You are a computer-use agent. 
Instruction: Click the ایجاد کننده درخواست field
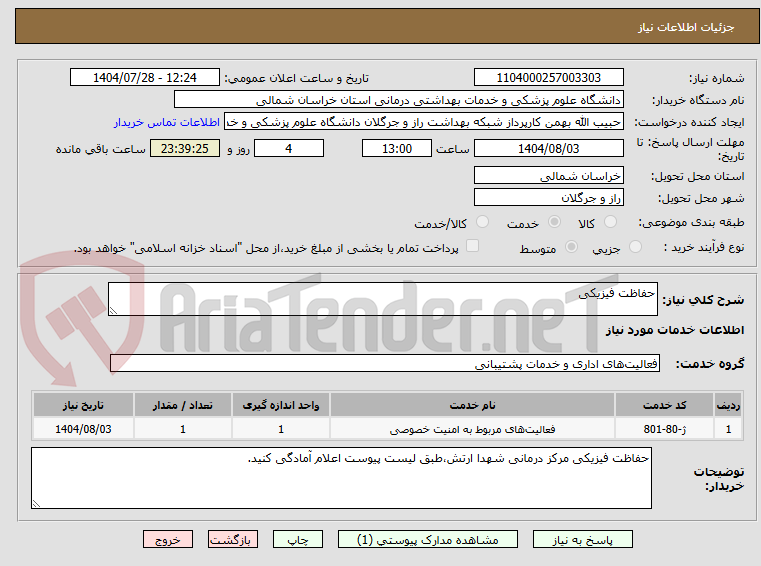click(x=424, y=122)
